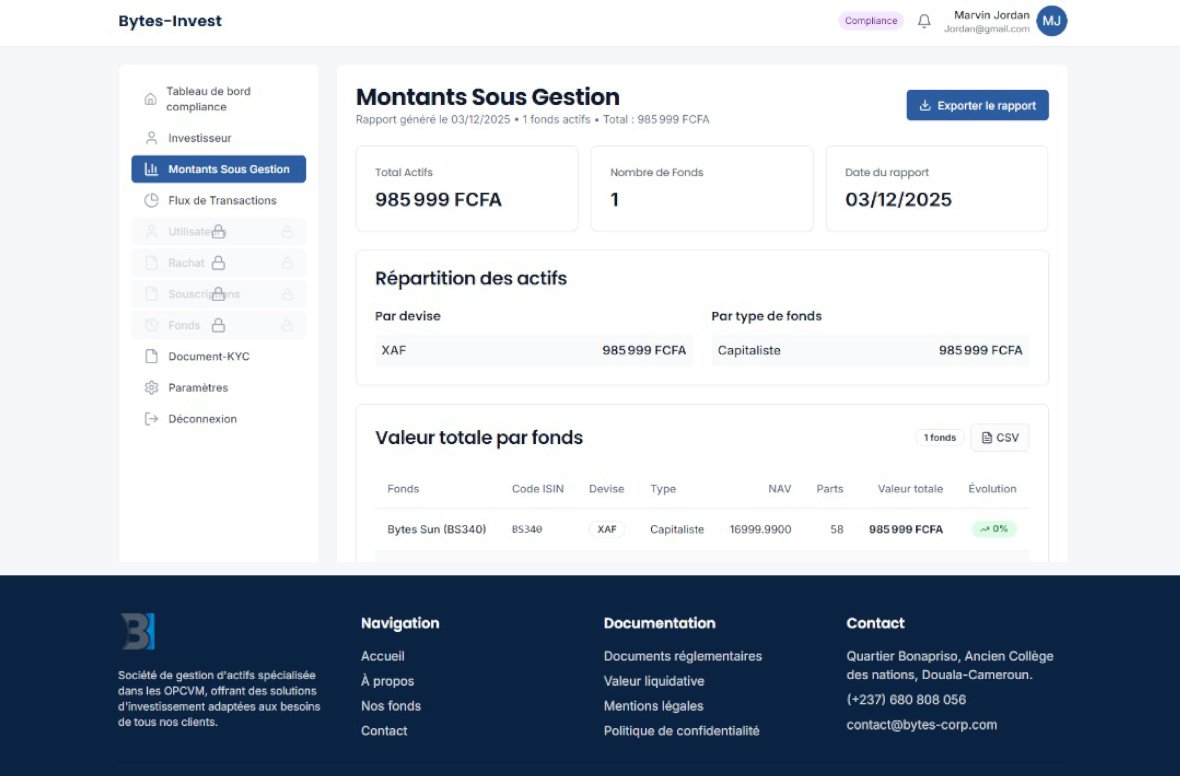Open the Valeur liquidative footer link
This screenshot has height=776, width=1180.
654,681
